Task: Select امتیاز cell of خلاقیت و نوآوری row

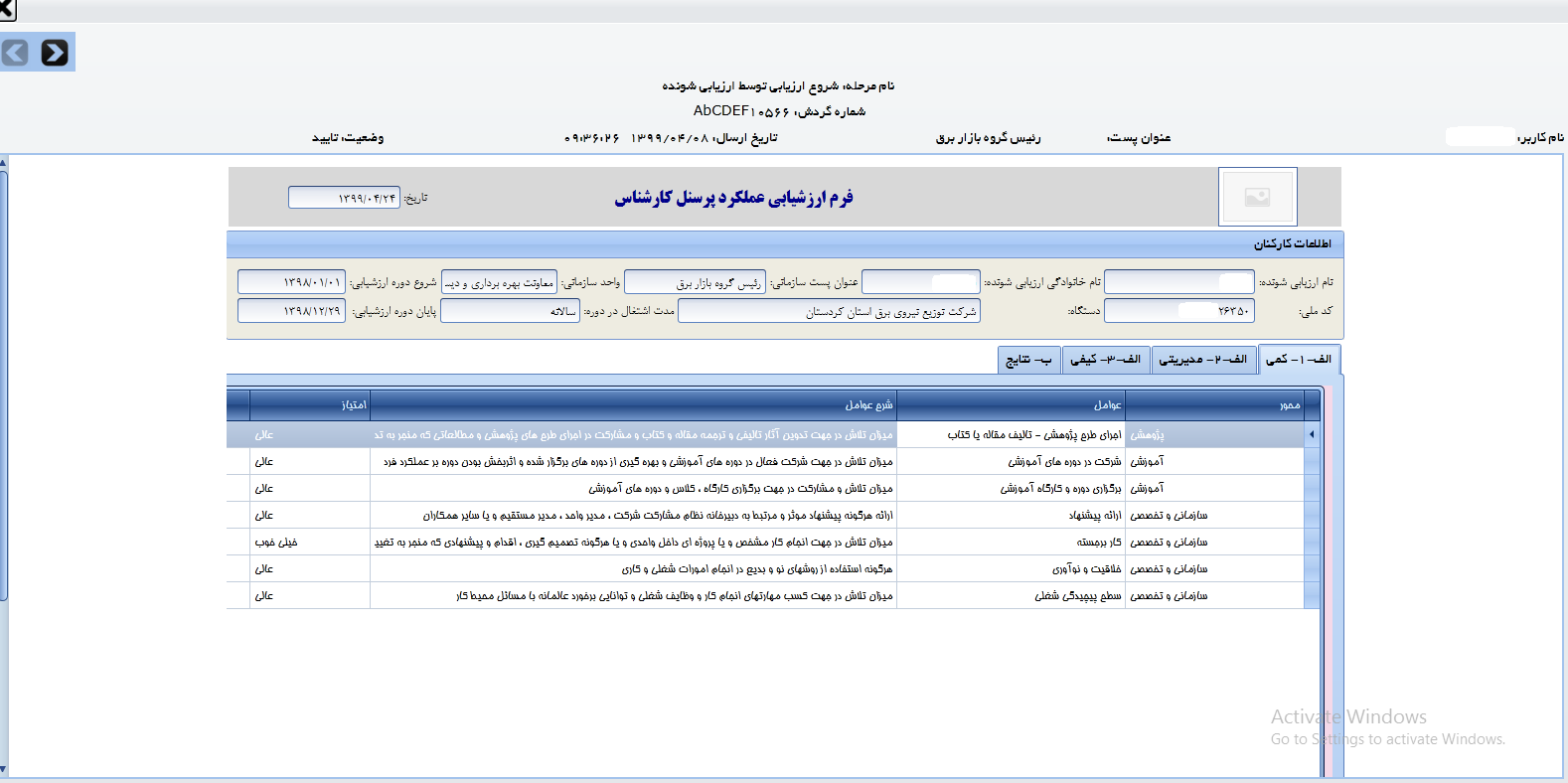Action: click(309, 568)
